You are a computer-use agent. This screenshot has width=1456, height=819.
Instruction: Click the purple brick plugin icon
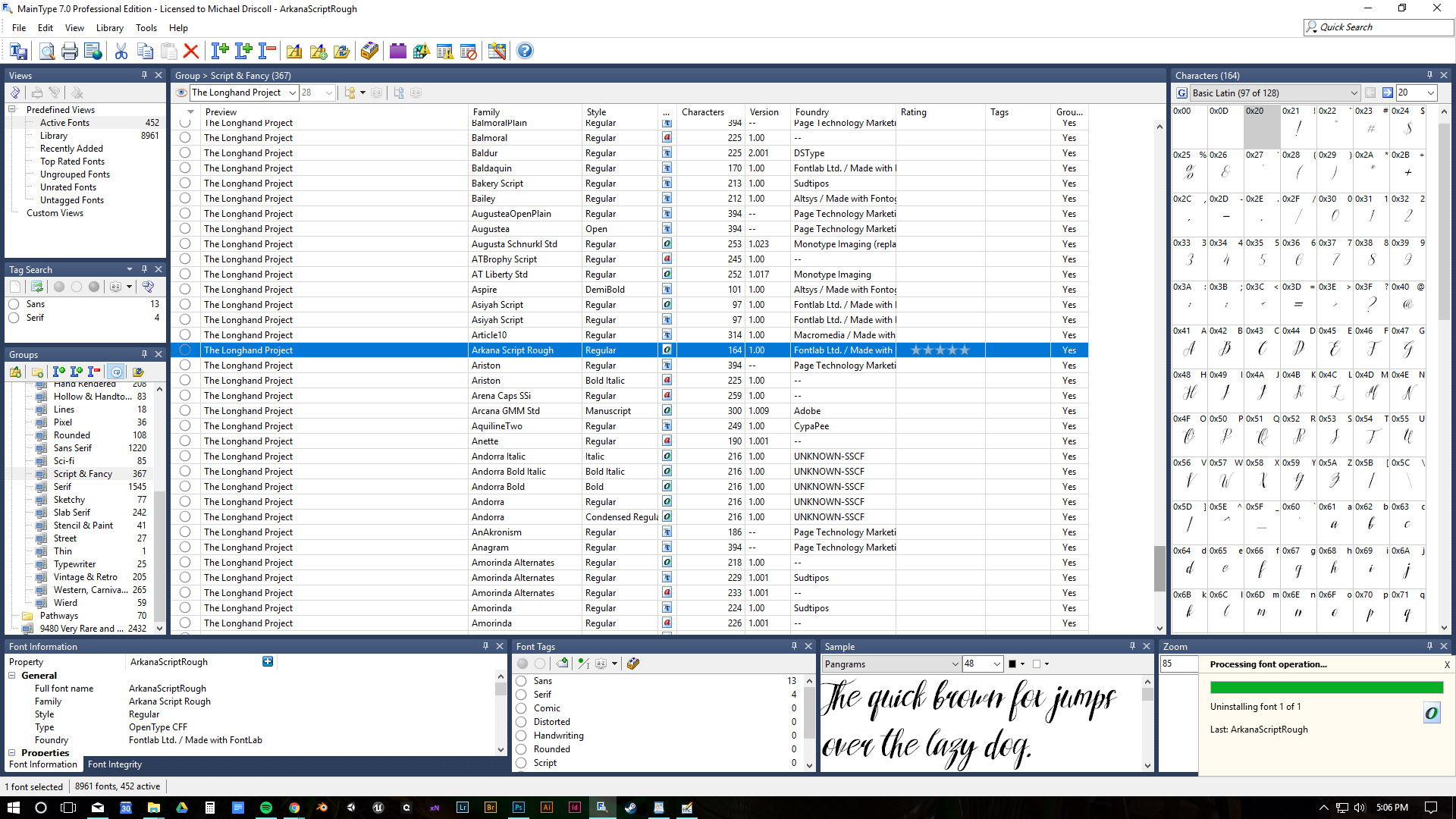pyautogui.click(x=398, y=51)
